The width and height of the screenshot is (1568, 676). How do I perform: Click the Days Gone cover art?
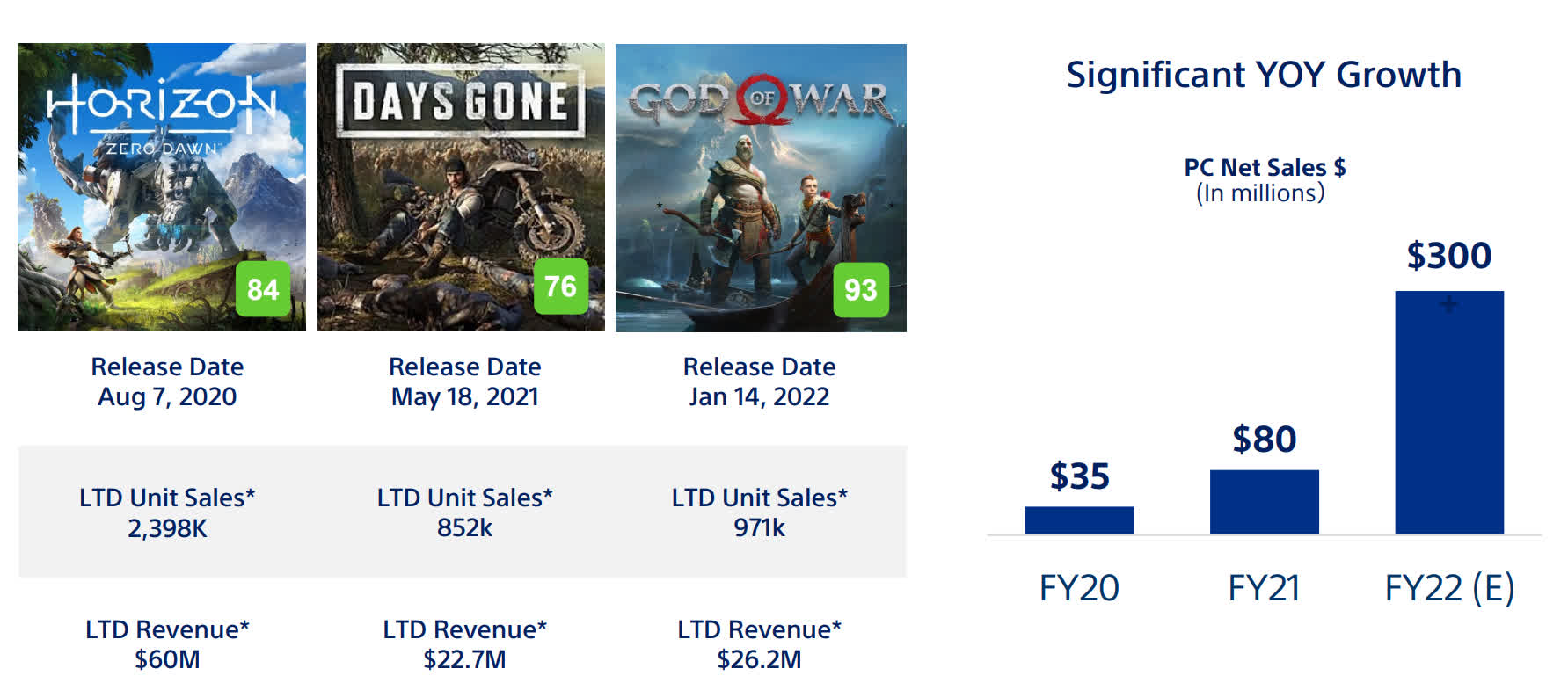click(461, 185)
